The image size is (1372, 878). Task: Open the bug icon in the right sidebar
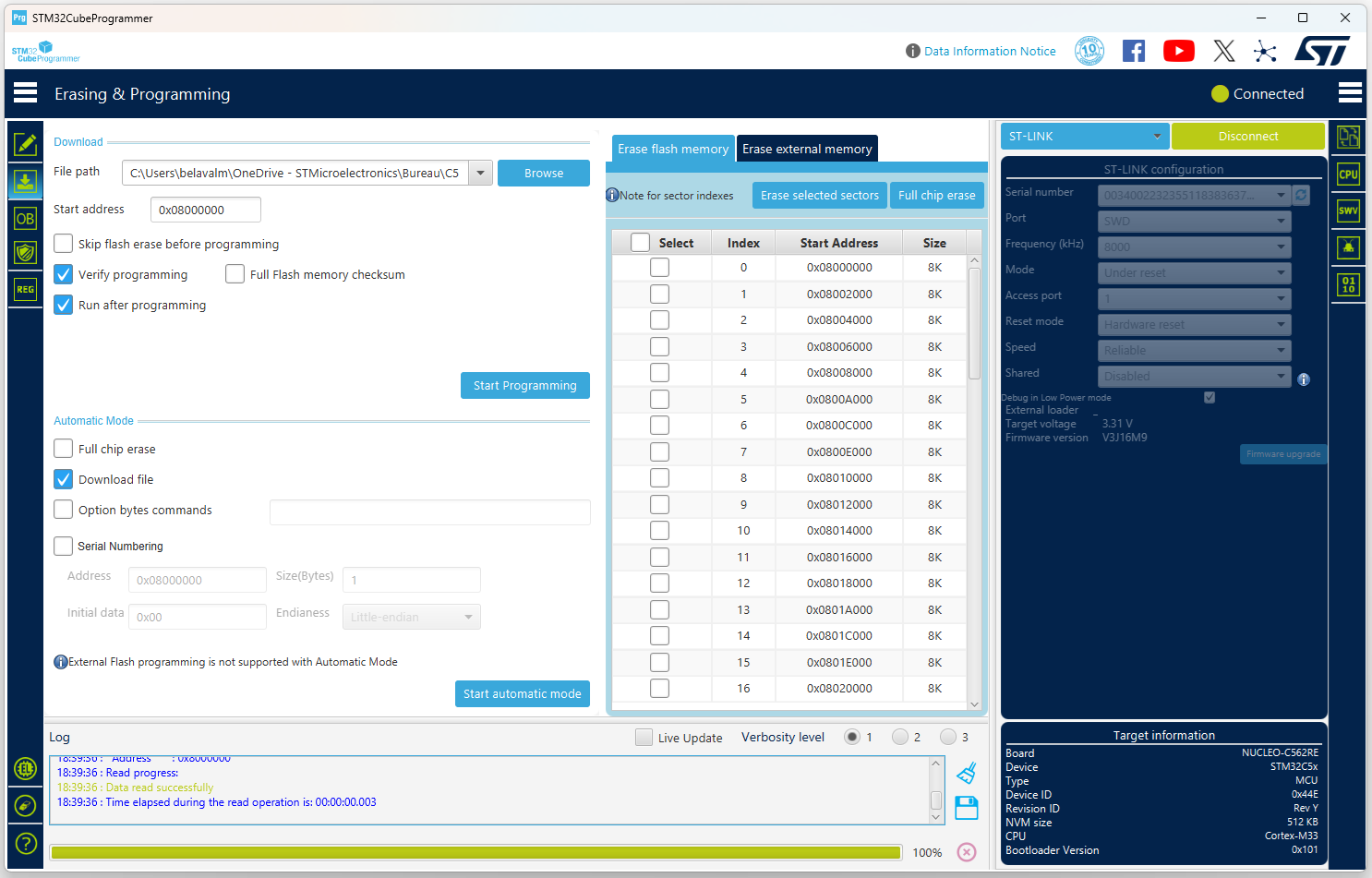coord(1348,247)
